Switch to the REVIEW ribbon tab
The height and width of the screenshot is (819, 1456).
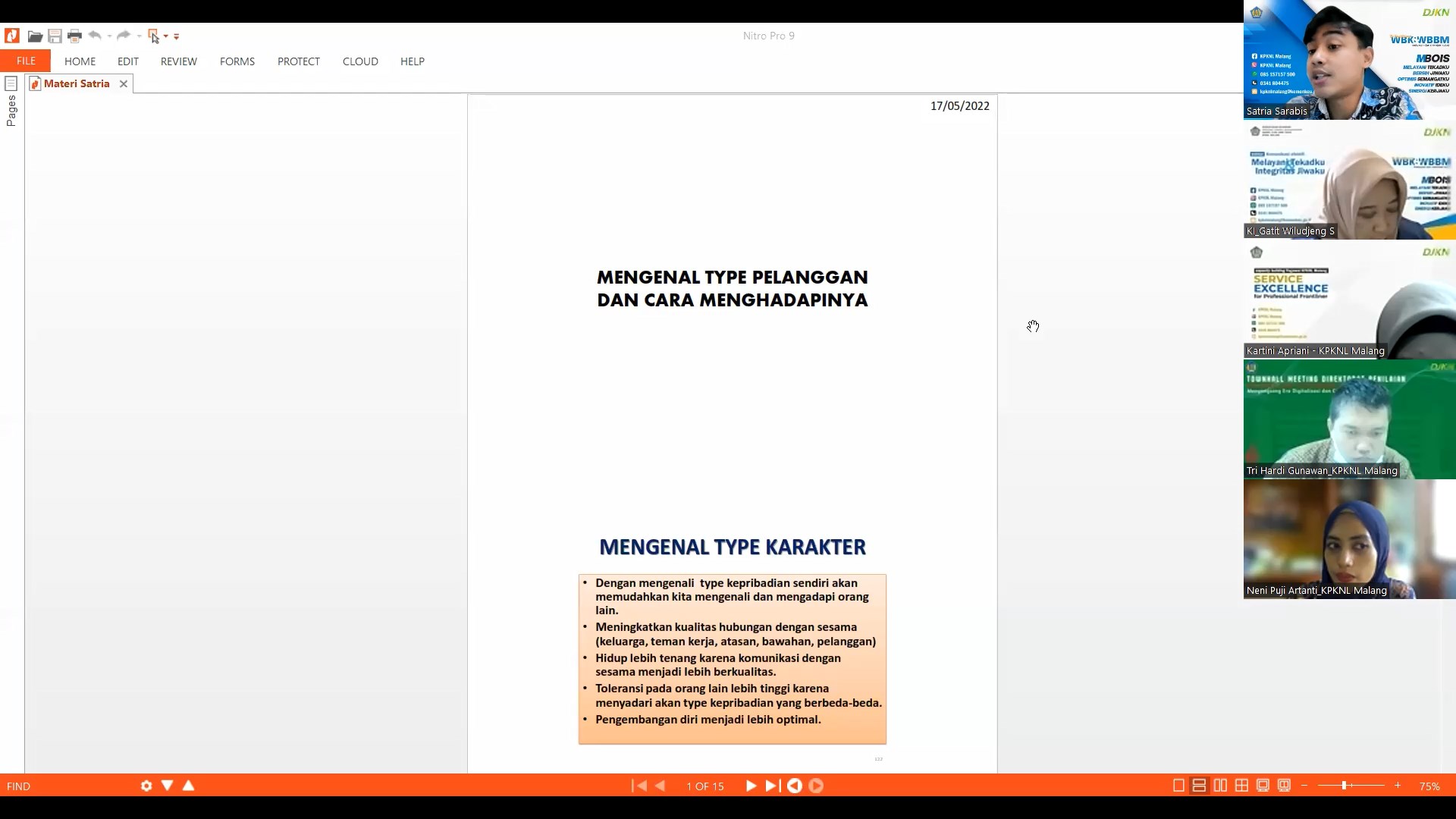click(x=179, y=61)
